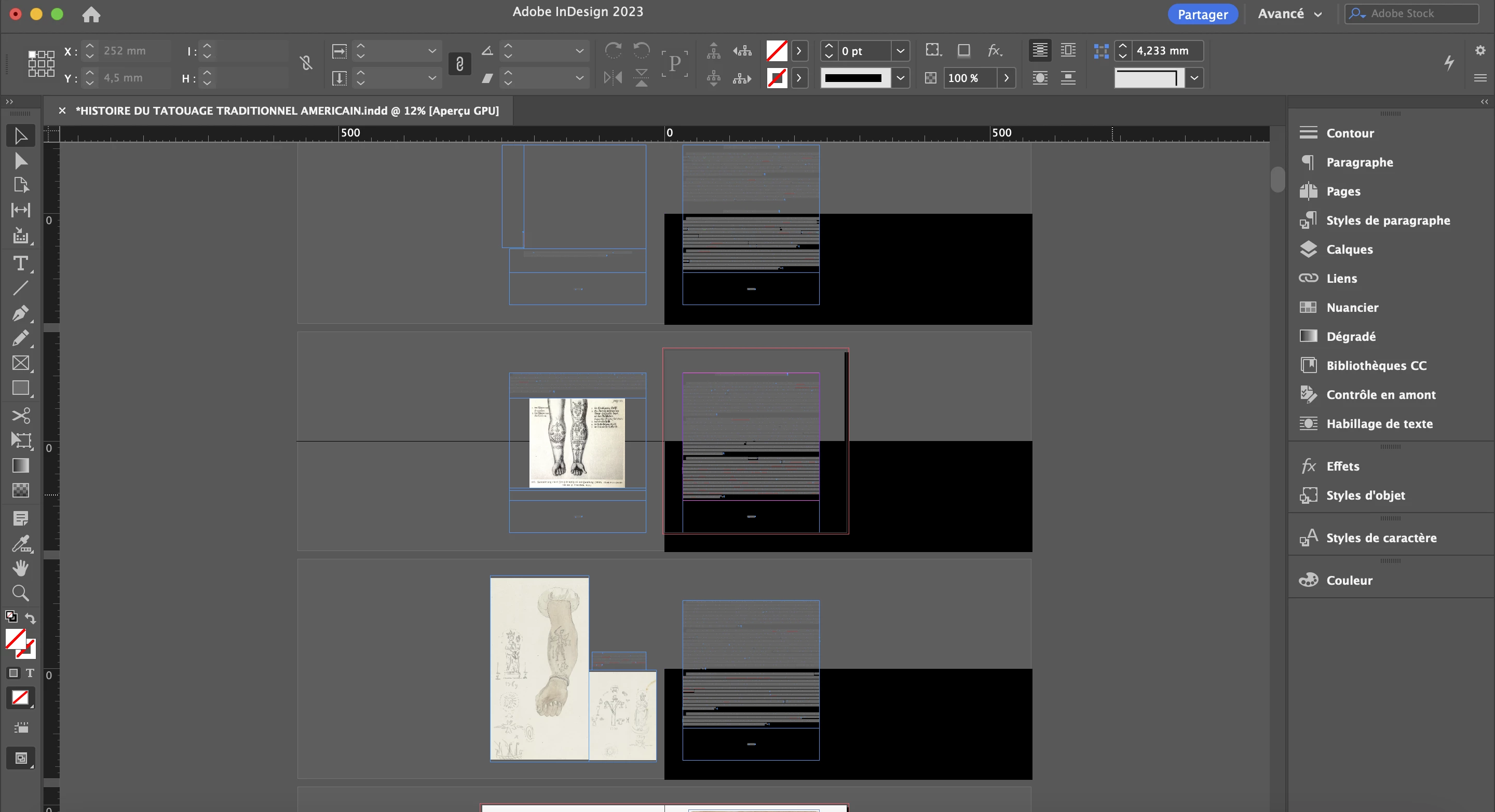This screenshot has width=1495, height=812.
Task: Swap fill and stroke colors
Action: (30, 618)
